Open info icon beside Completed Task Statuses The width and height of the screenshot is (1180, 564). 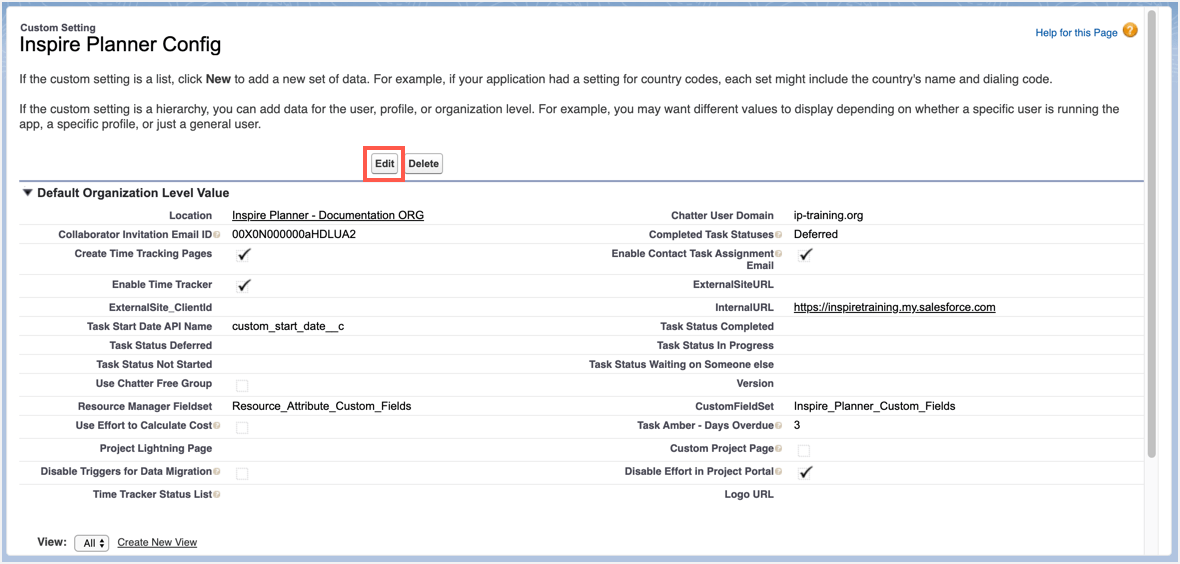tap(778, 235)
